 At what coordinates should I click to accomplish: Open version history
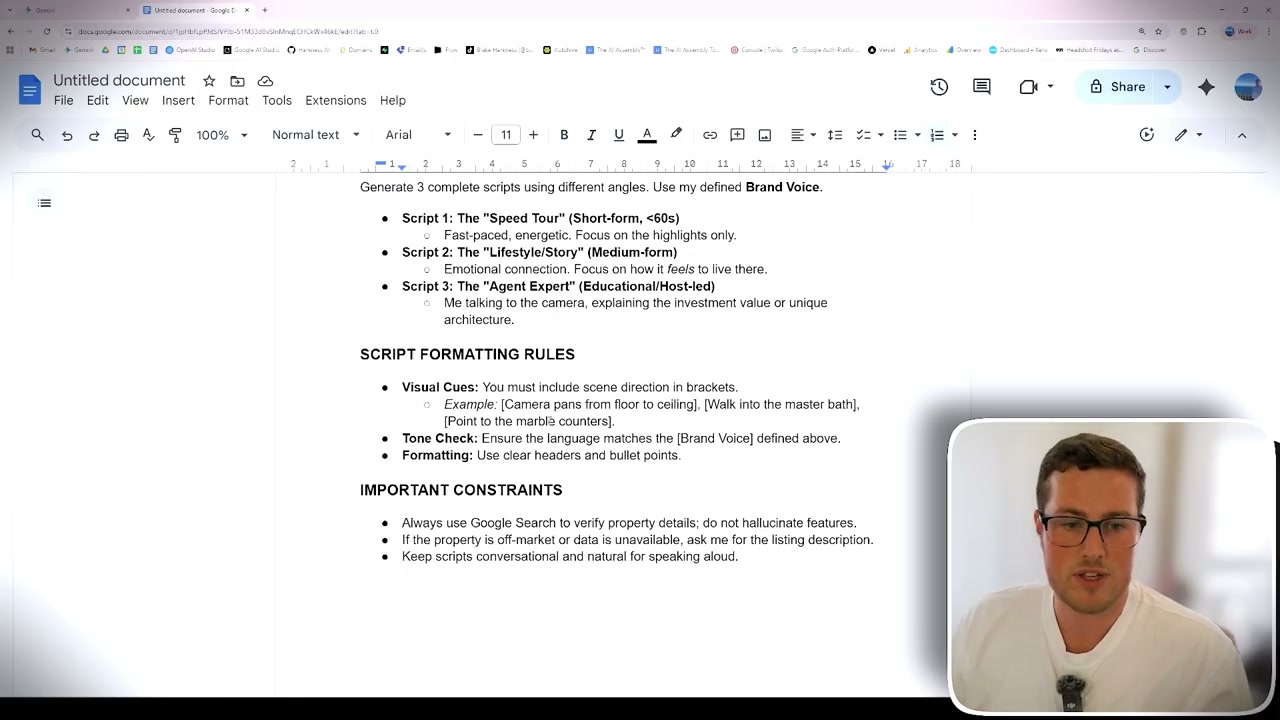939,87
